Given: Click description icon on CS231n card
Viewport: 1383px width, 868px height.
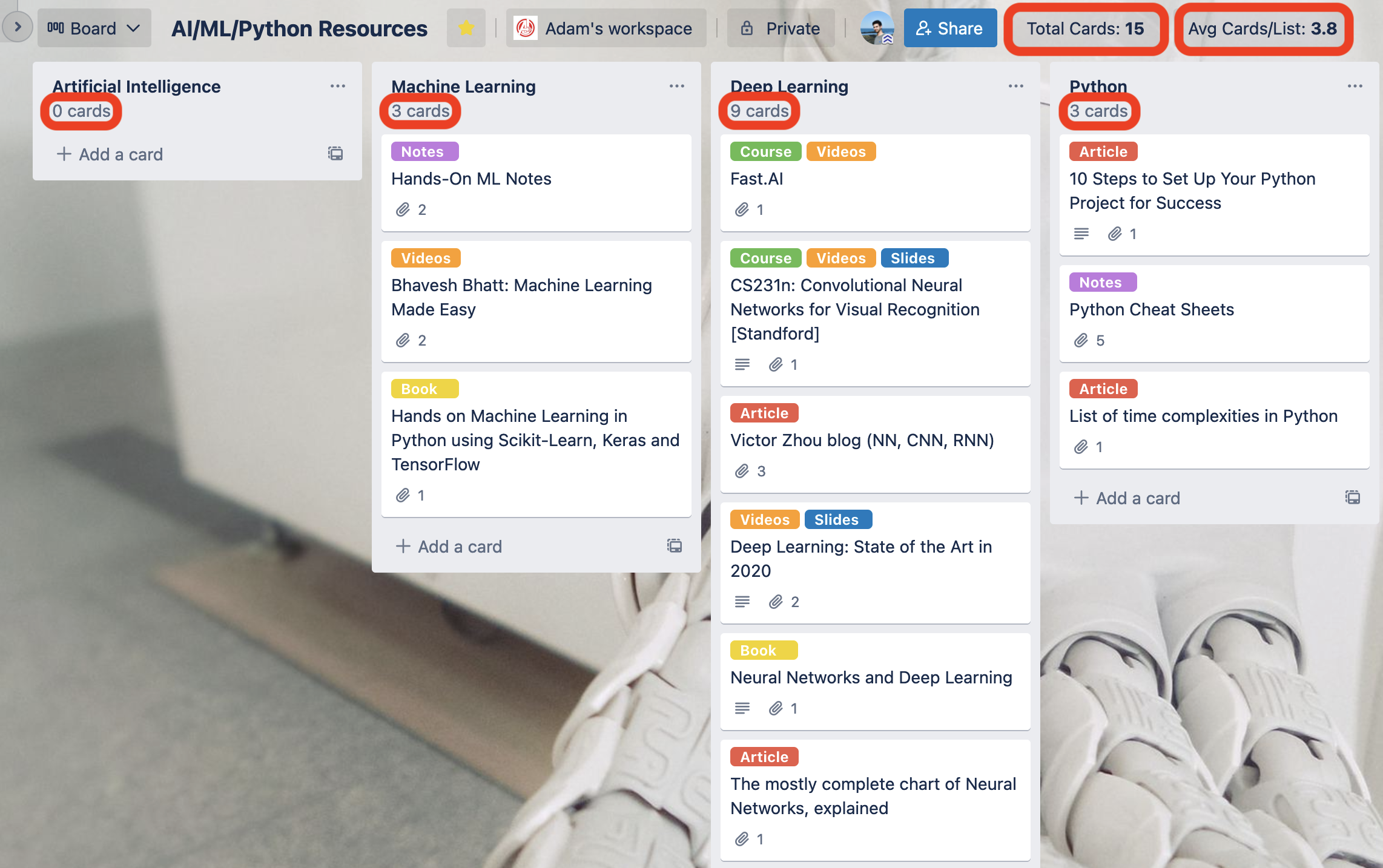Looking at the screenshot, I should 742,364.
